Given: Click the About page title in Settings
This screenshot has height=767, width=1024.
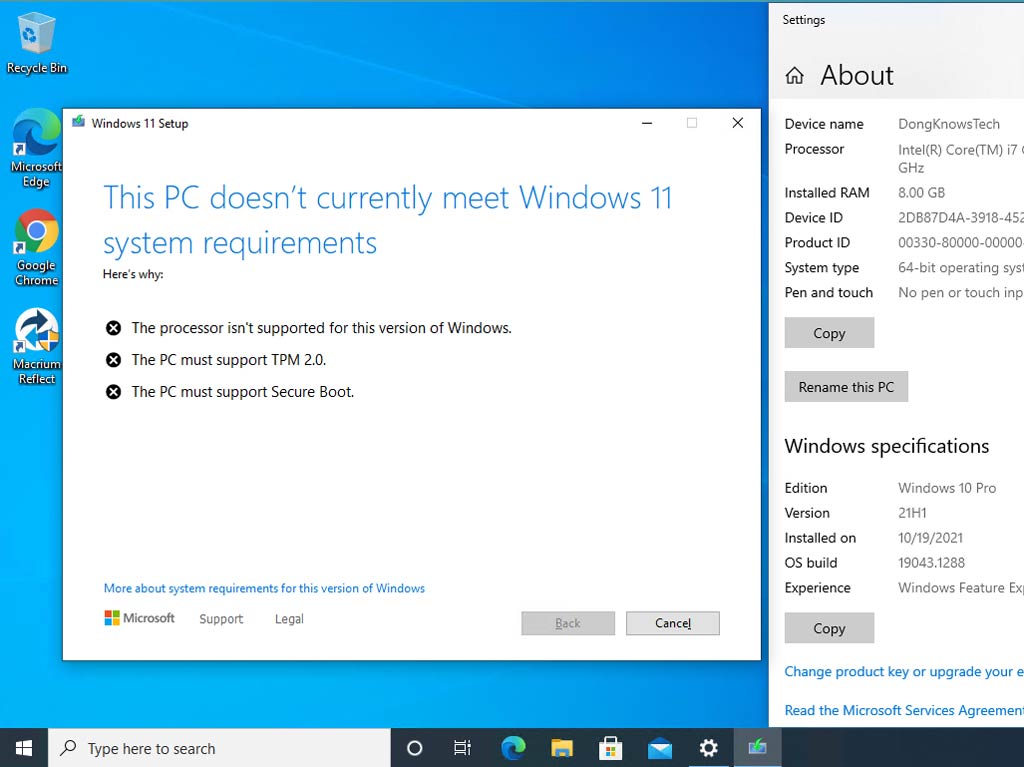Looking at the screenshot, I should pyautogui.click(x=857, y=76).
